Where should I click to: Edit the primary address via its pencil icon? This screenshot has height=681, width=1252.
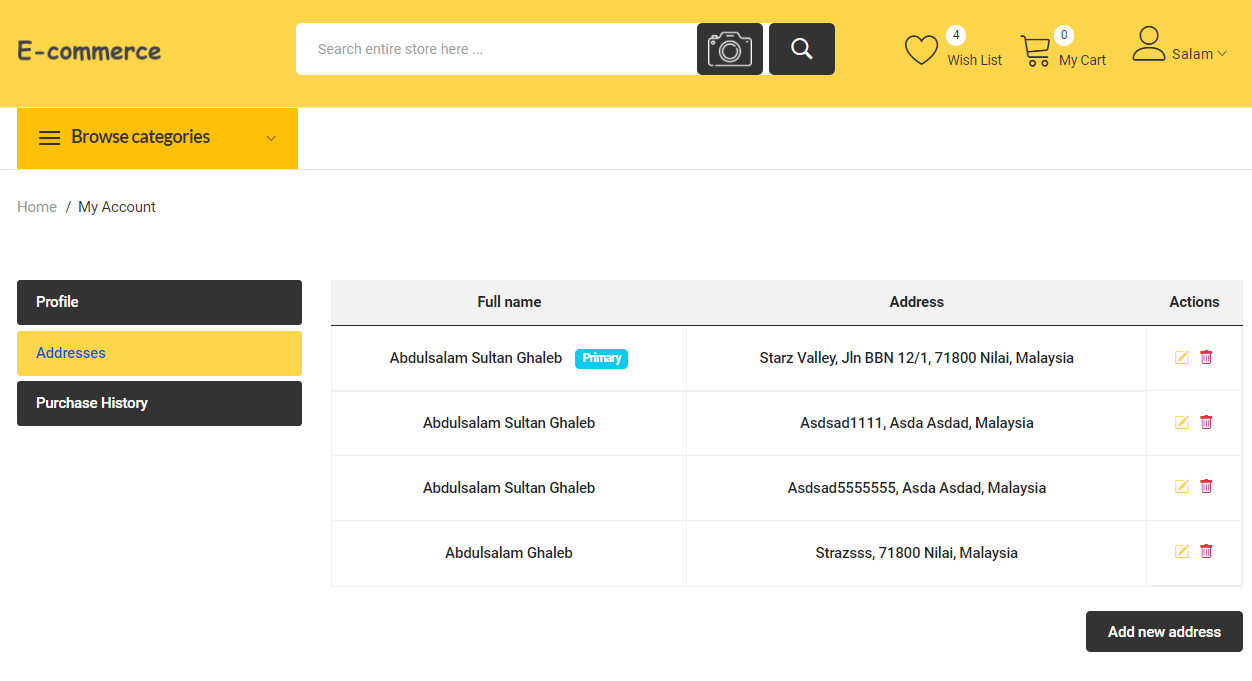pos(1181,356)
